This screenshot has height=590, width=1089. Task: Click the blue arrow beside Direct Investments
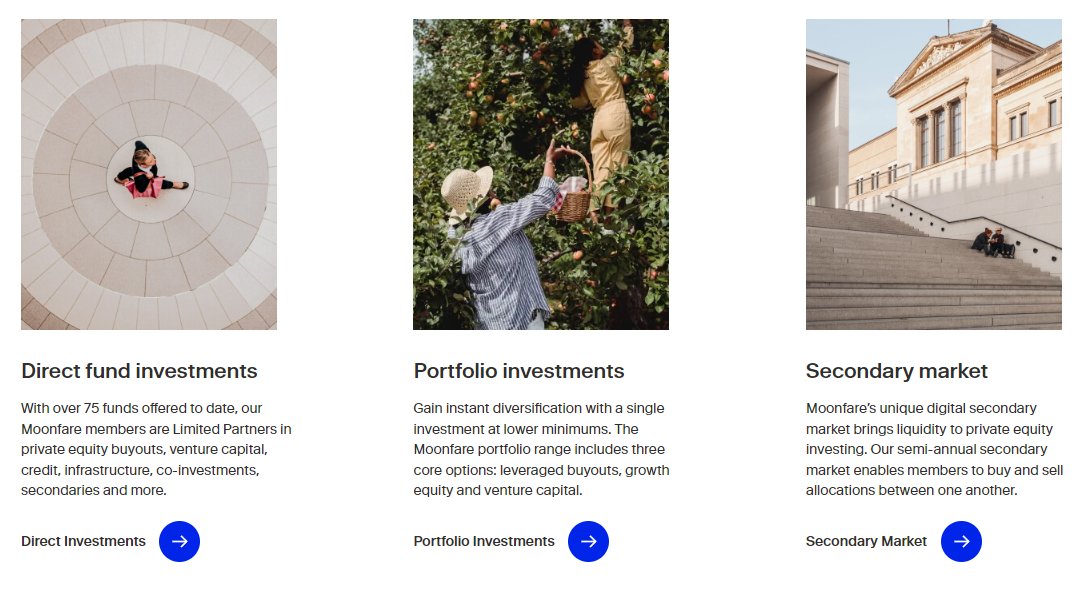coord(179,541)
